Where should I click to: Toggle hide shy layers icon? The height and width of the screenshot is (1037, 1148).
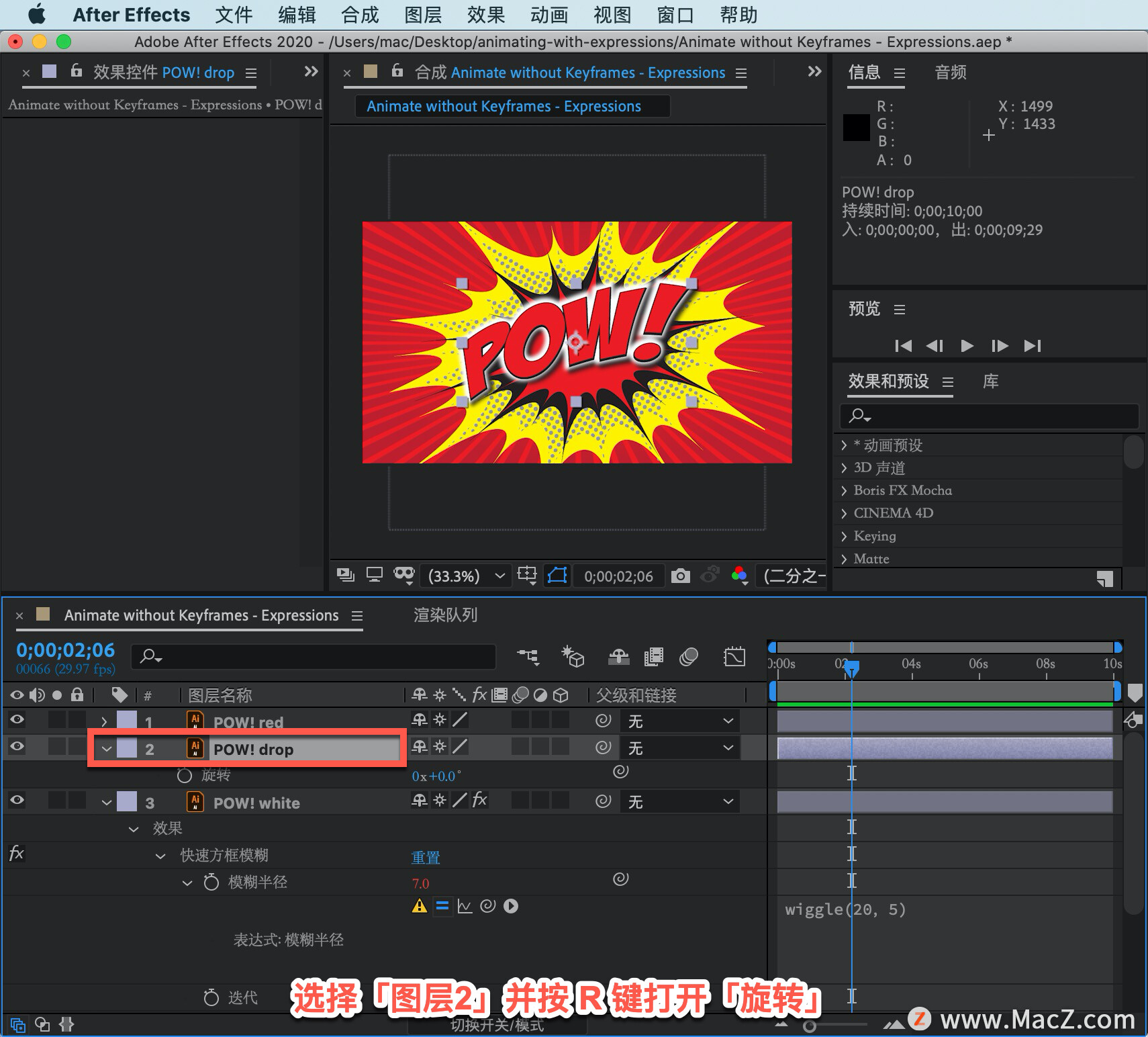point(618,656)
